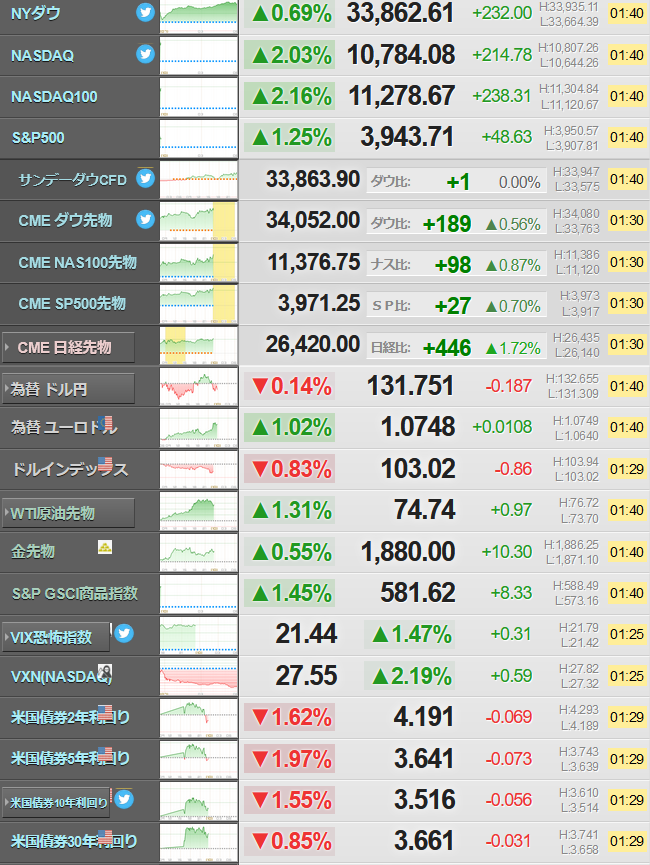Click Twitter icon next to サンデーダウCFD

[145, 178]
